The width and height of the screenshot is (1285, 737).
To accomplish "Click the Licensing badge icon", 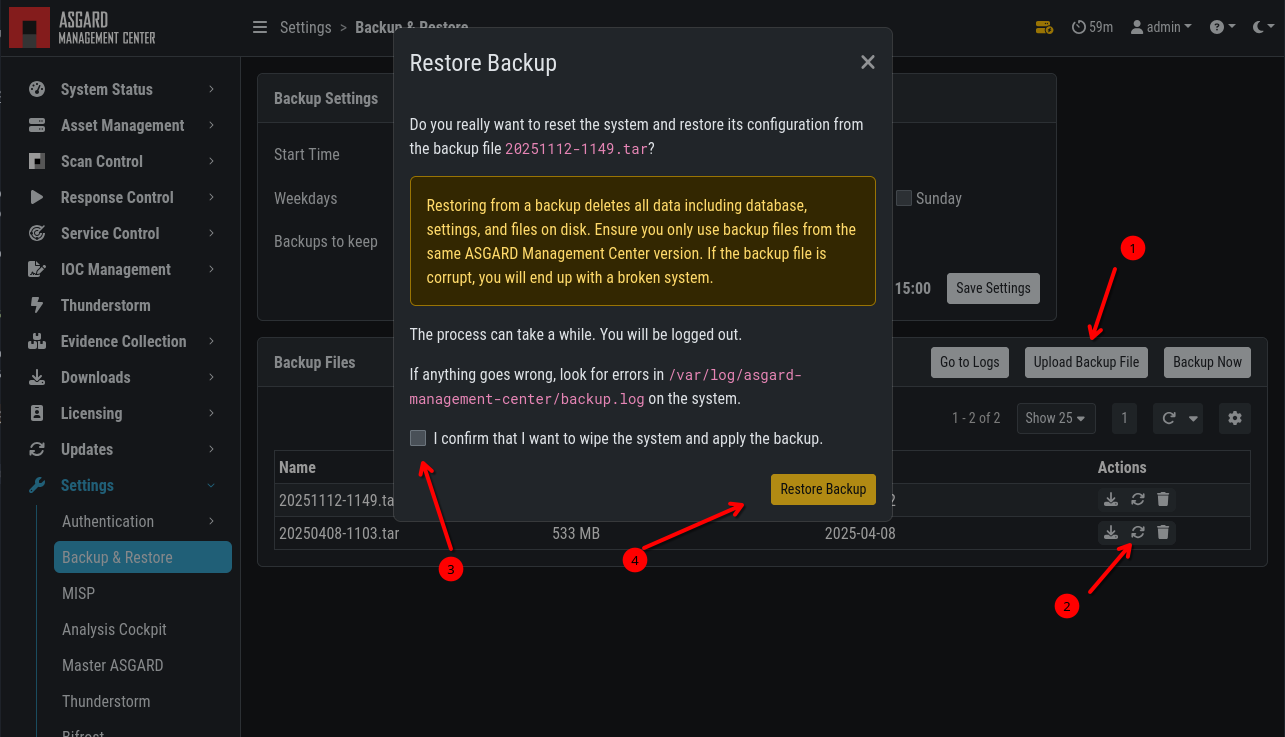I will tap(37, 413).
